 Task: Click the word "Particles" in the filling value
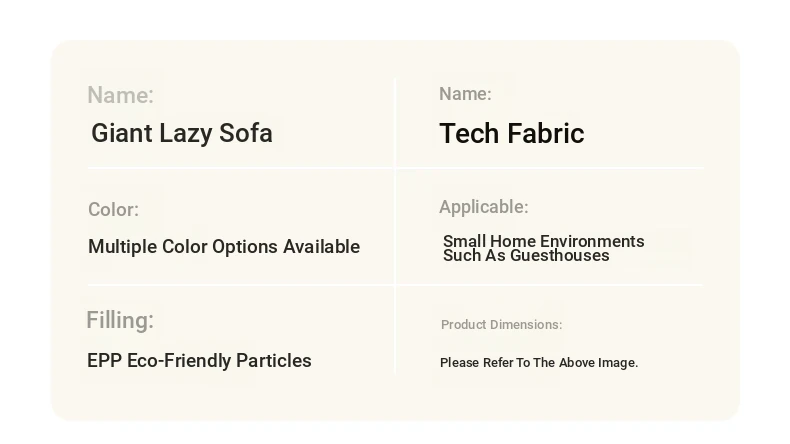click(274, 361)
